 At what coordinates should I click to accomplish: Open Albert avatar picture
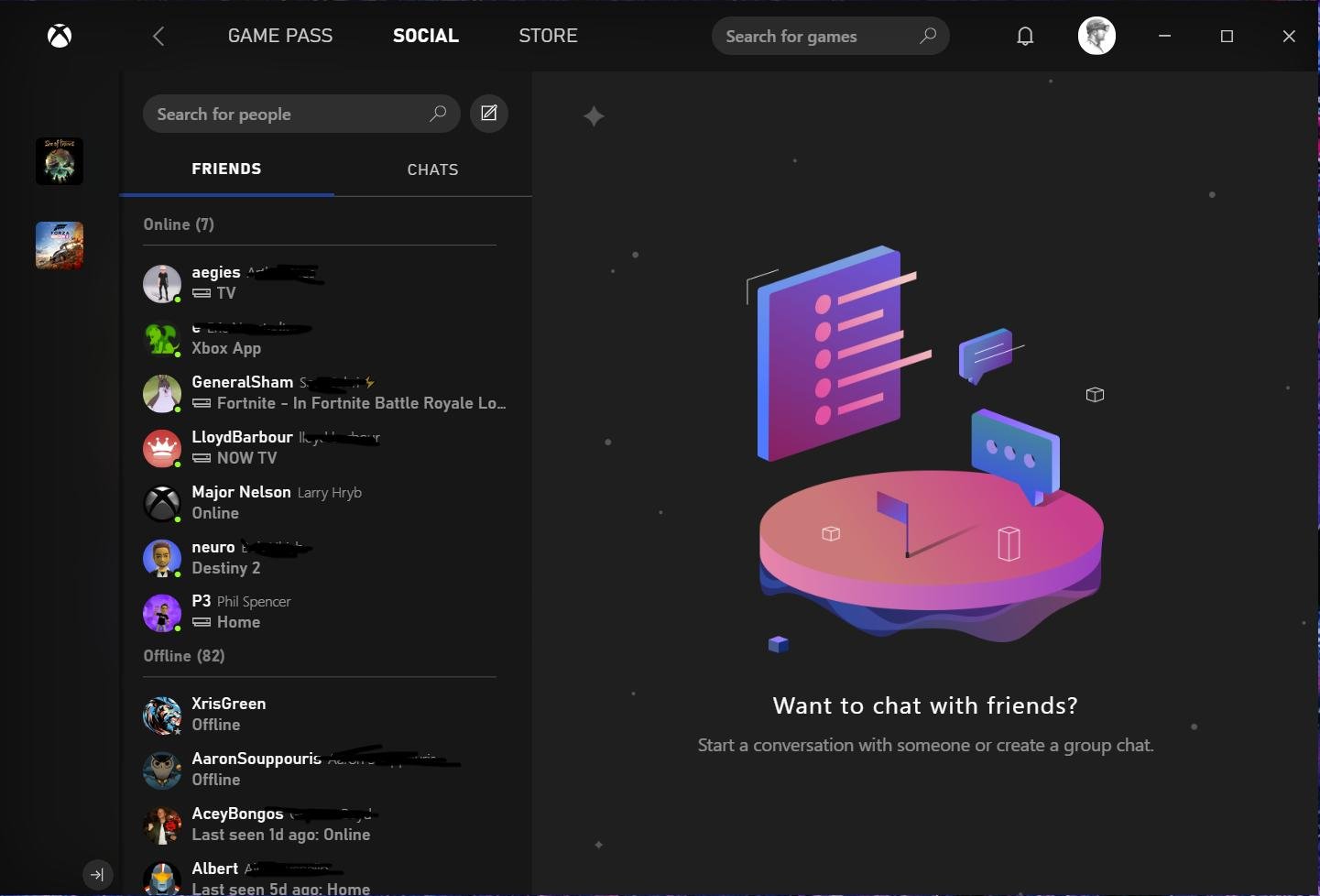pyautogui.click(x=162, y=879)
